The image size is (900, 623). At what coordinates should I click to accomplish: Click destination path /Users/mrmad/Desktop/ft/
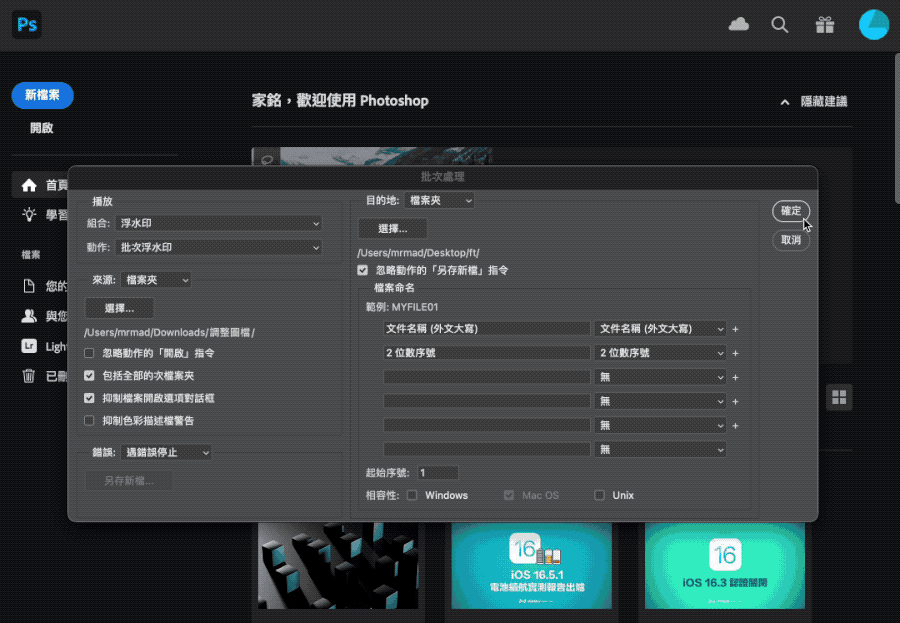(418, 253)
